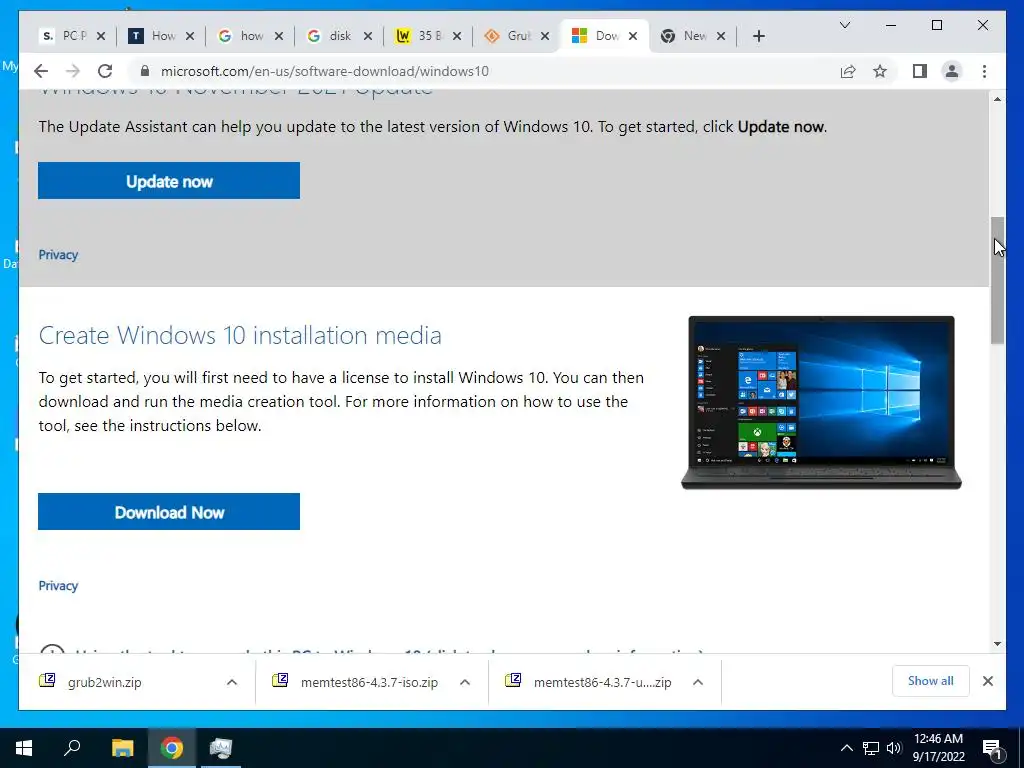This screenshot has width=1024, height=768.
Task: Click the page scrollbar thumb
Action: pos(997,280)
